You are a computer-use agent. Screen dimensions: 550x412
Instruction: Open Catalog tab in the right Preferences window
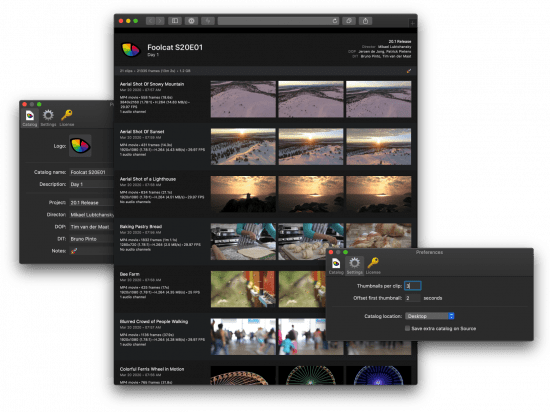(x=336, y=265)
